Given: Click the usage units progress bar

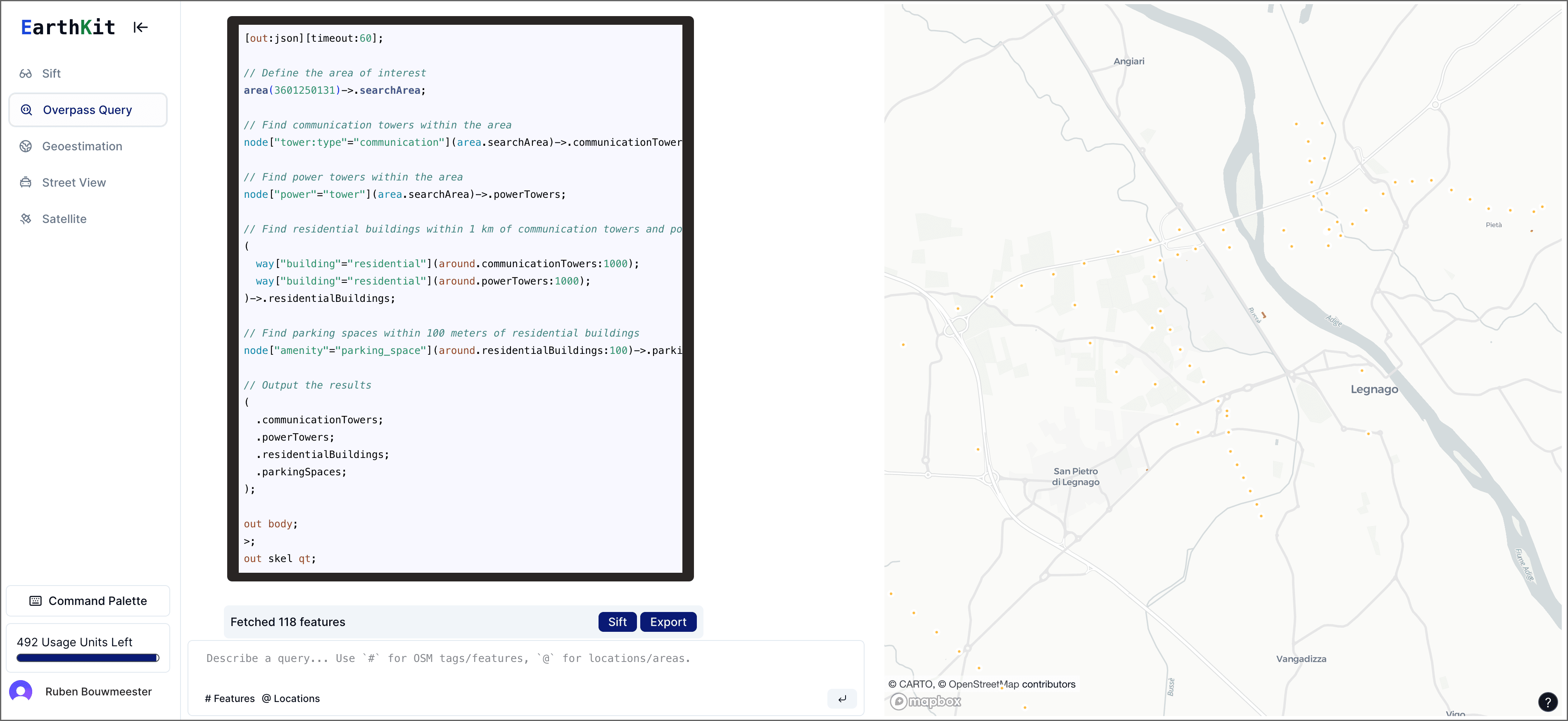Looking at the screenshot, I should coord(88,658).
